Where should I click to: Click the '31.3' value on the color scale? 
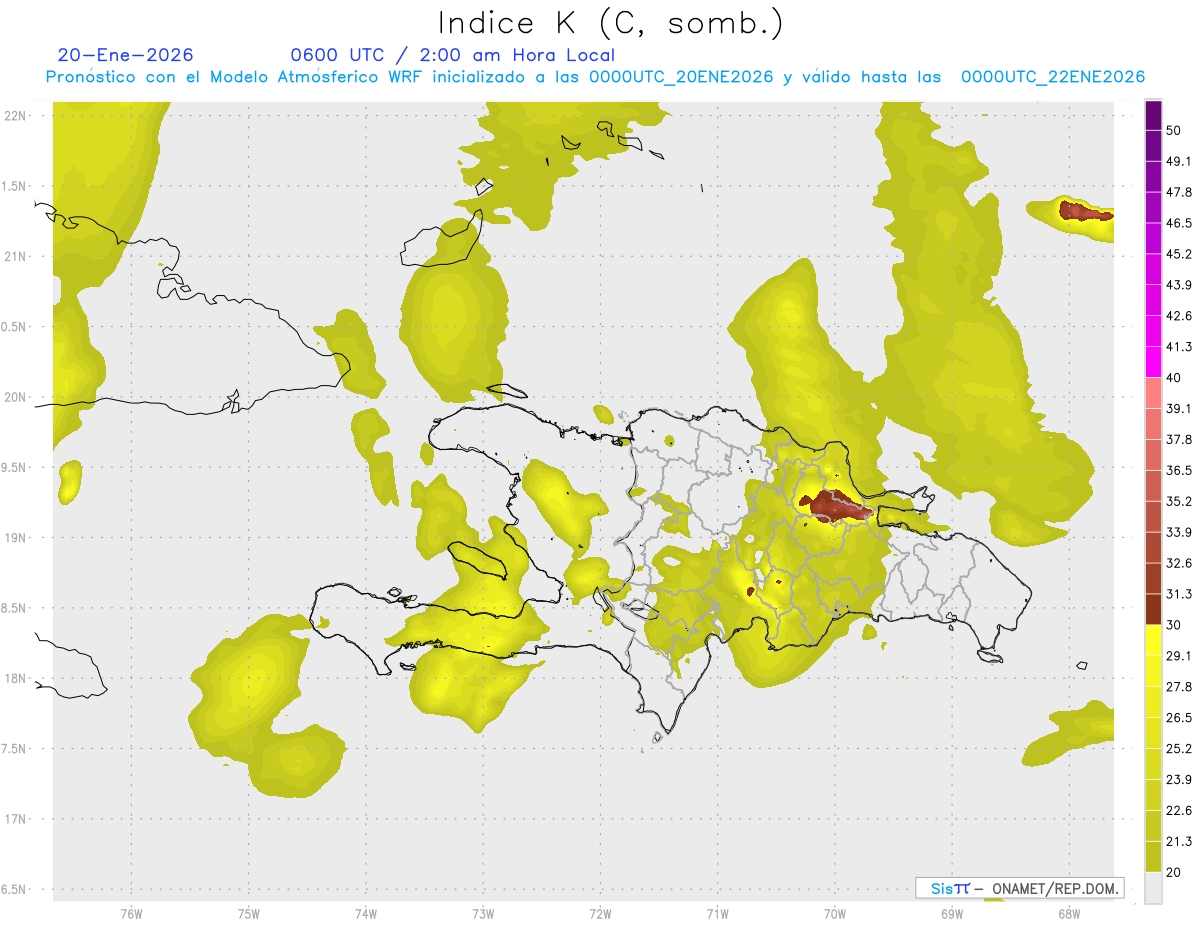[1179, 594]
